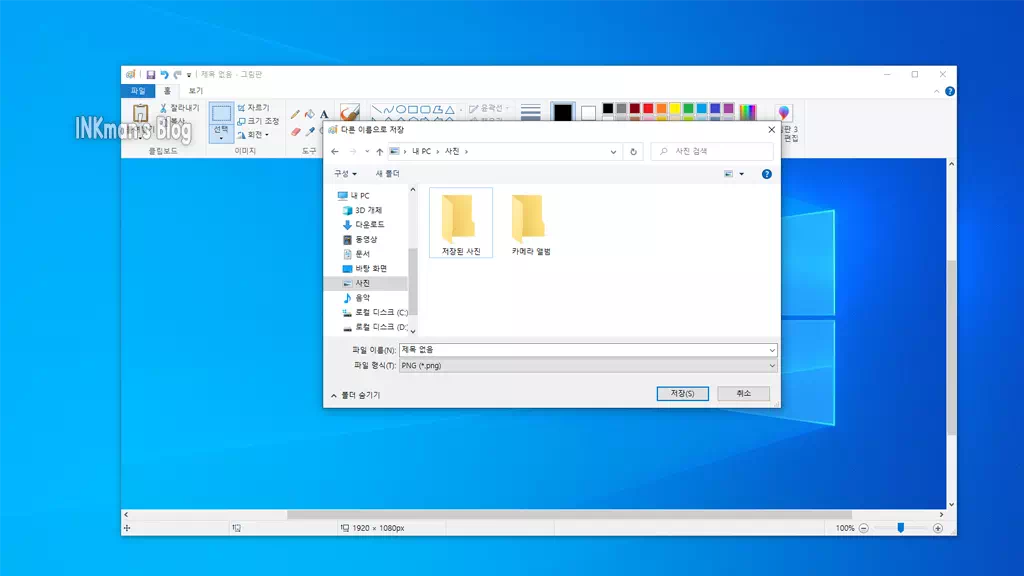
Task: Click 사진 in the address breadcrumb
Action: tap(452, 152)
